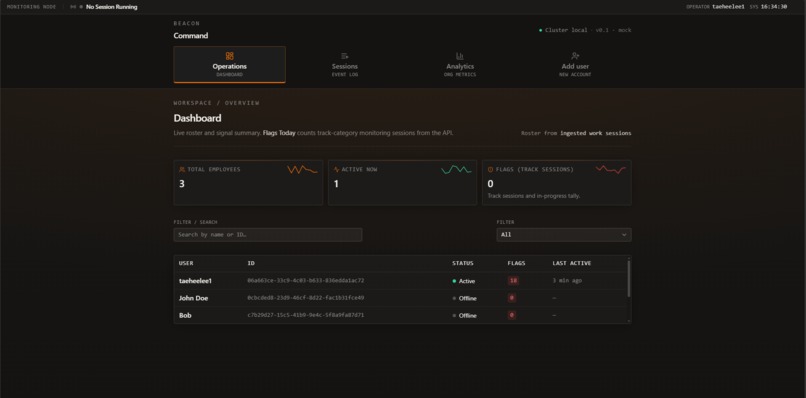Click the Command title
Screen dimensions: 806x398
(191, 36)
